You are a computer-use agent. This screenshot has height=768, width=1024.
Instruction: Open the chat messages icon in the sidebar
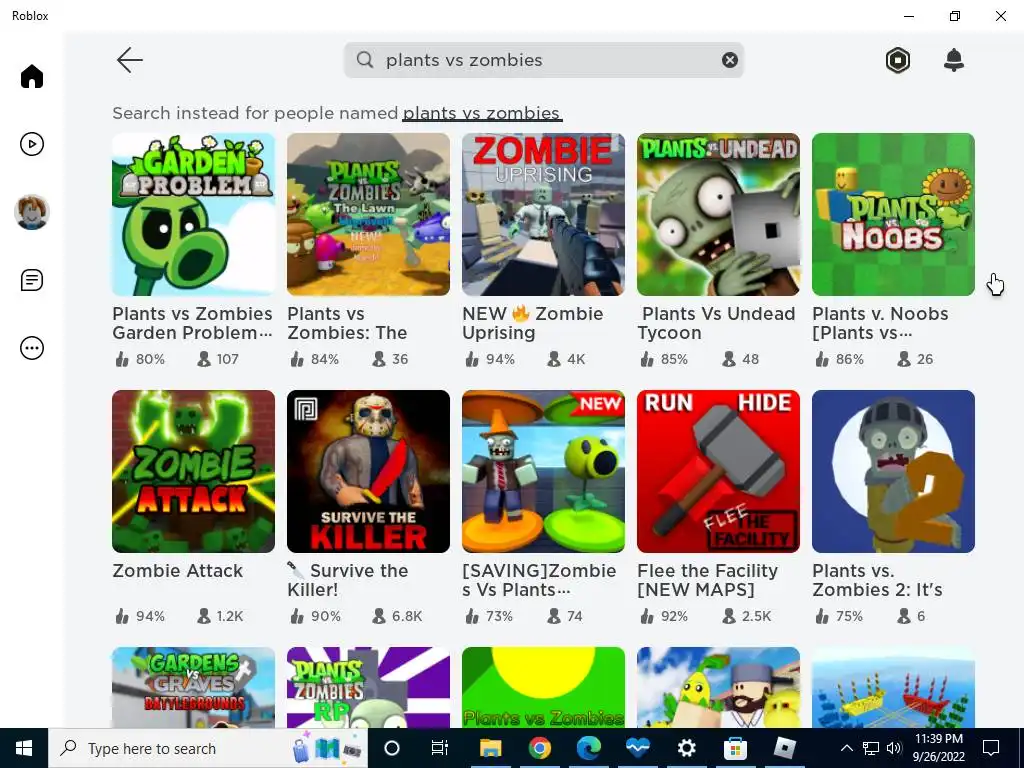[x=32, y=280]
